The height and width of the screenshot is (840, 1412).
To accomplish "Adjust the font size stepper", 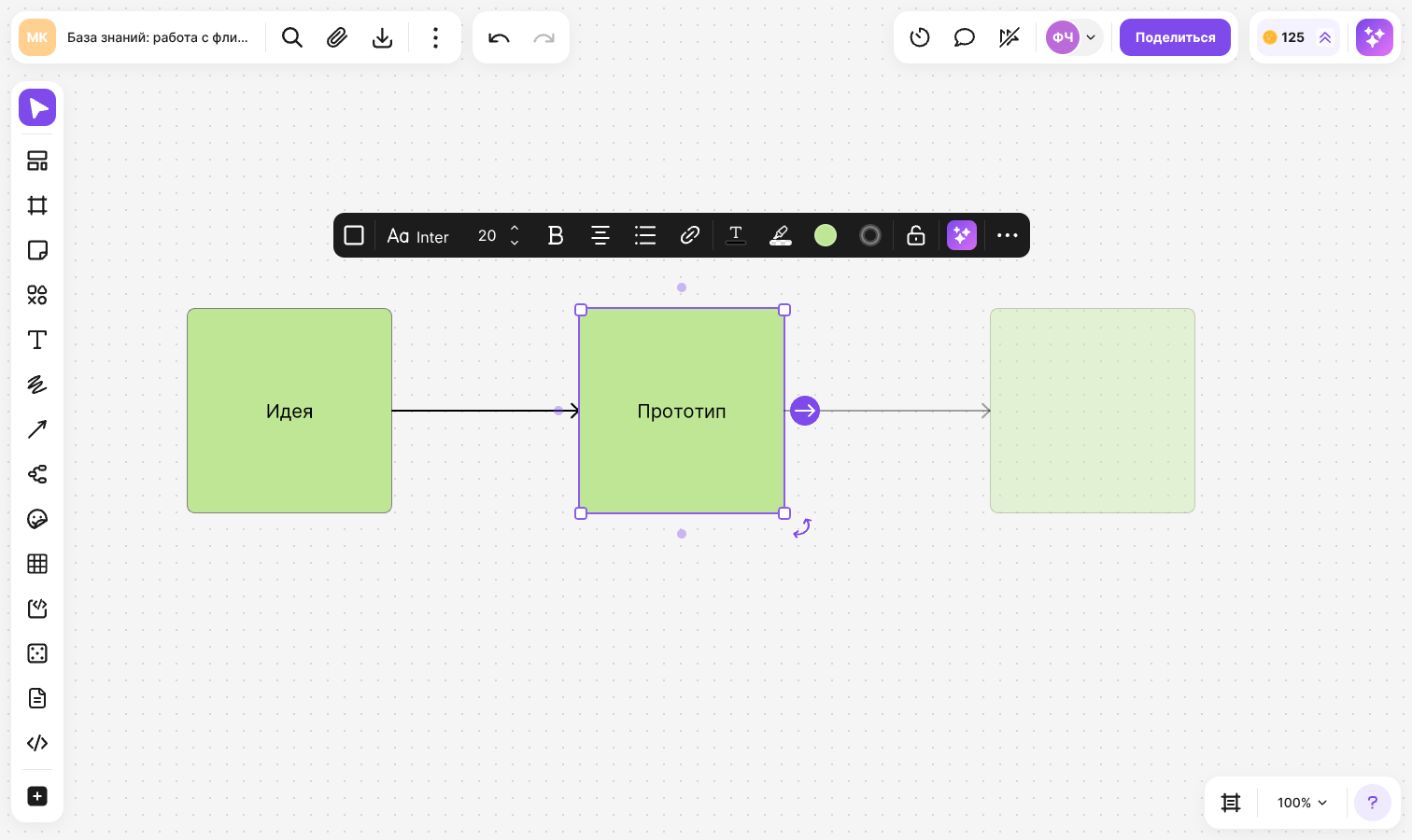I will 515,235.
